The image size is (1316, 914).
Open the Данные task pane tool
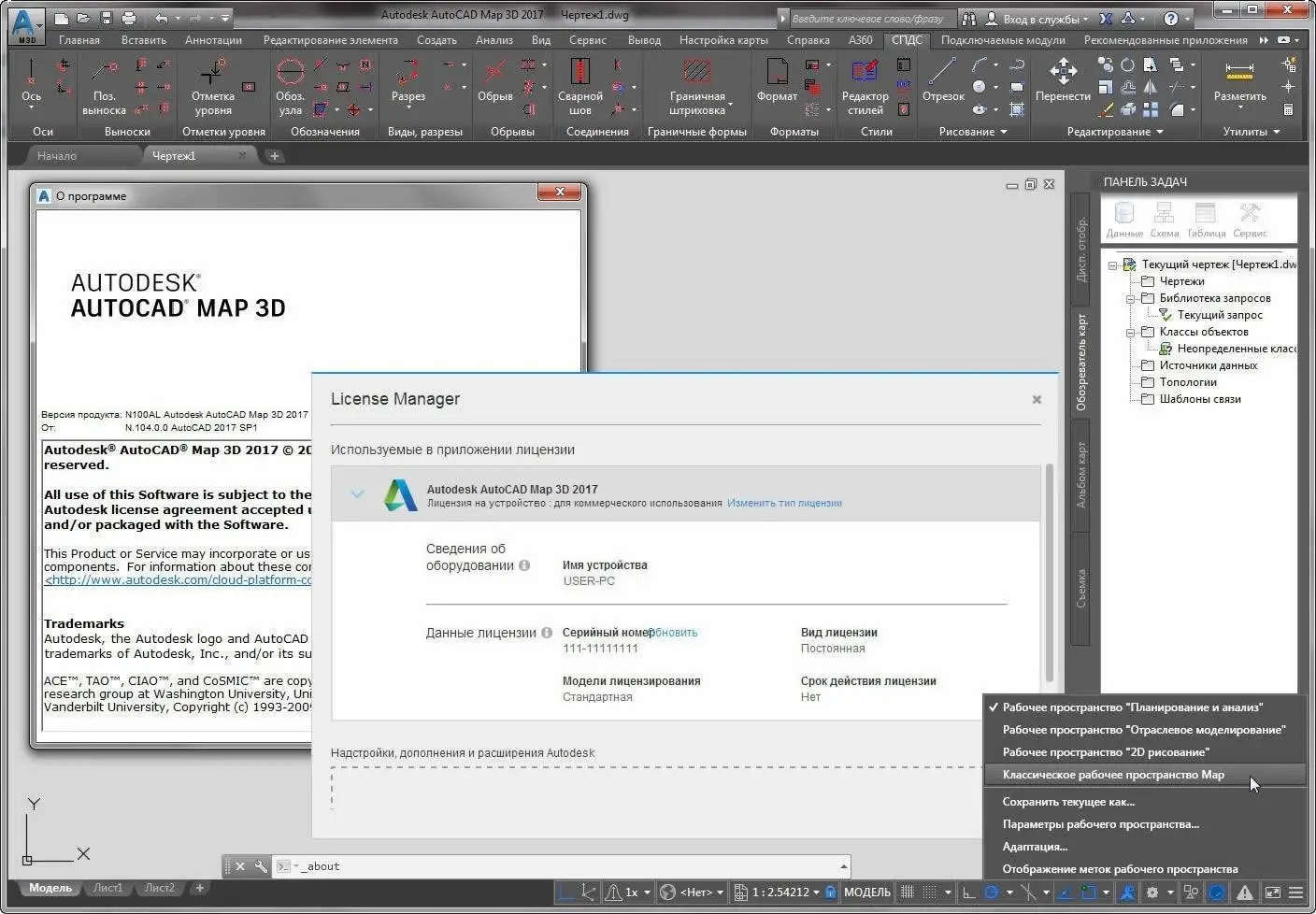[x=1124, y=221]
